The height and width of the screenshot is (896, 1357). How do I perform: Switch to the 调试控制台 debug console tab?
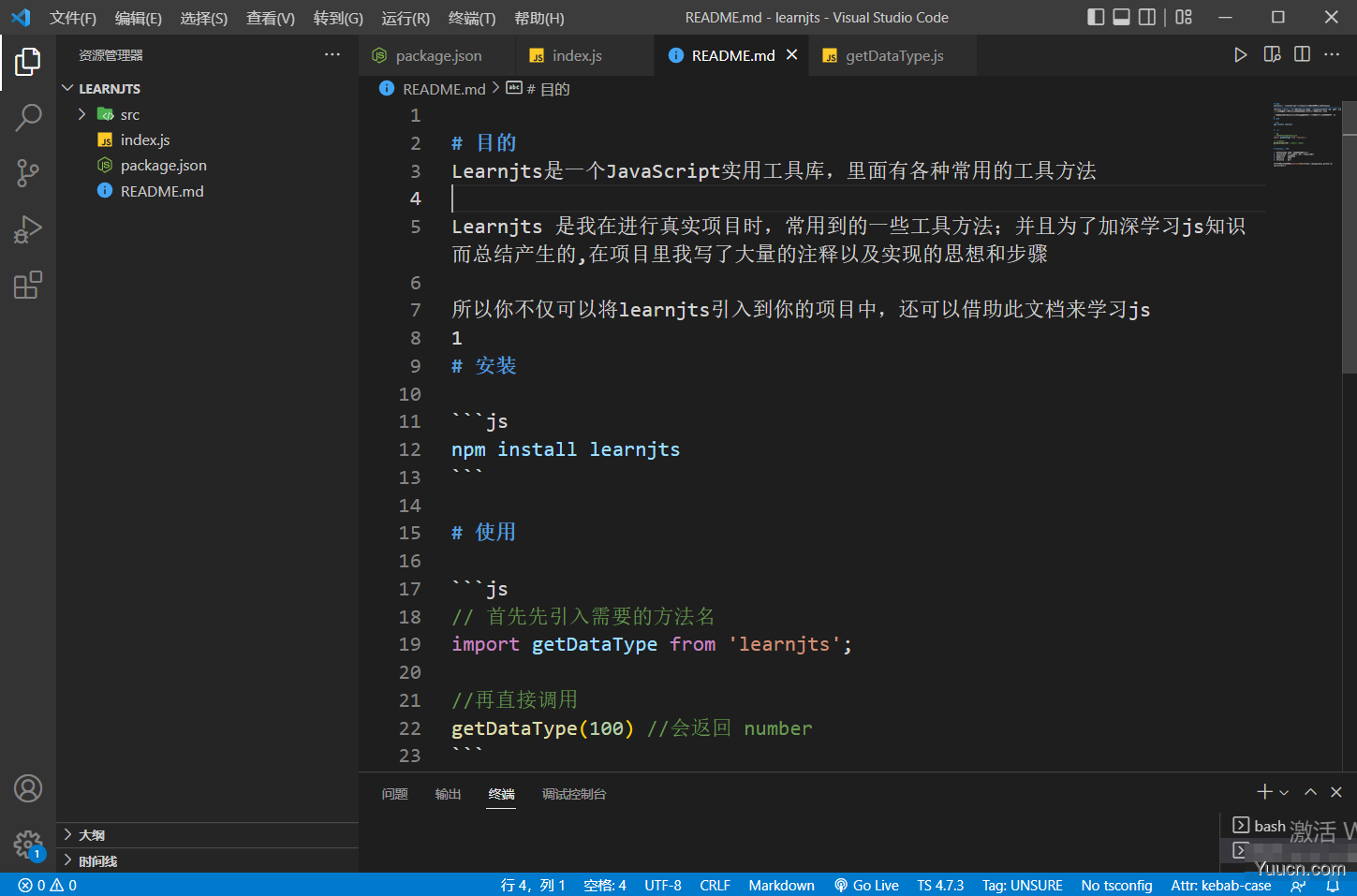[574, 794]
